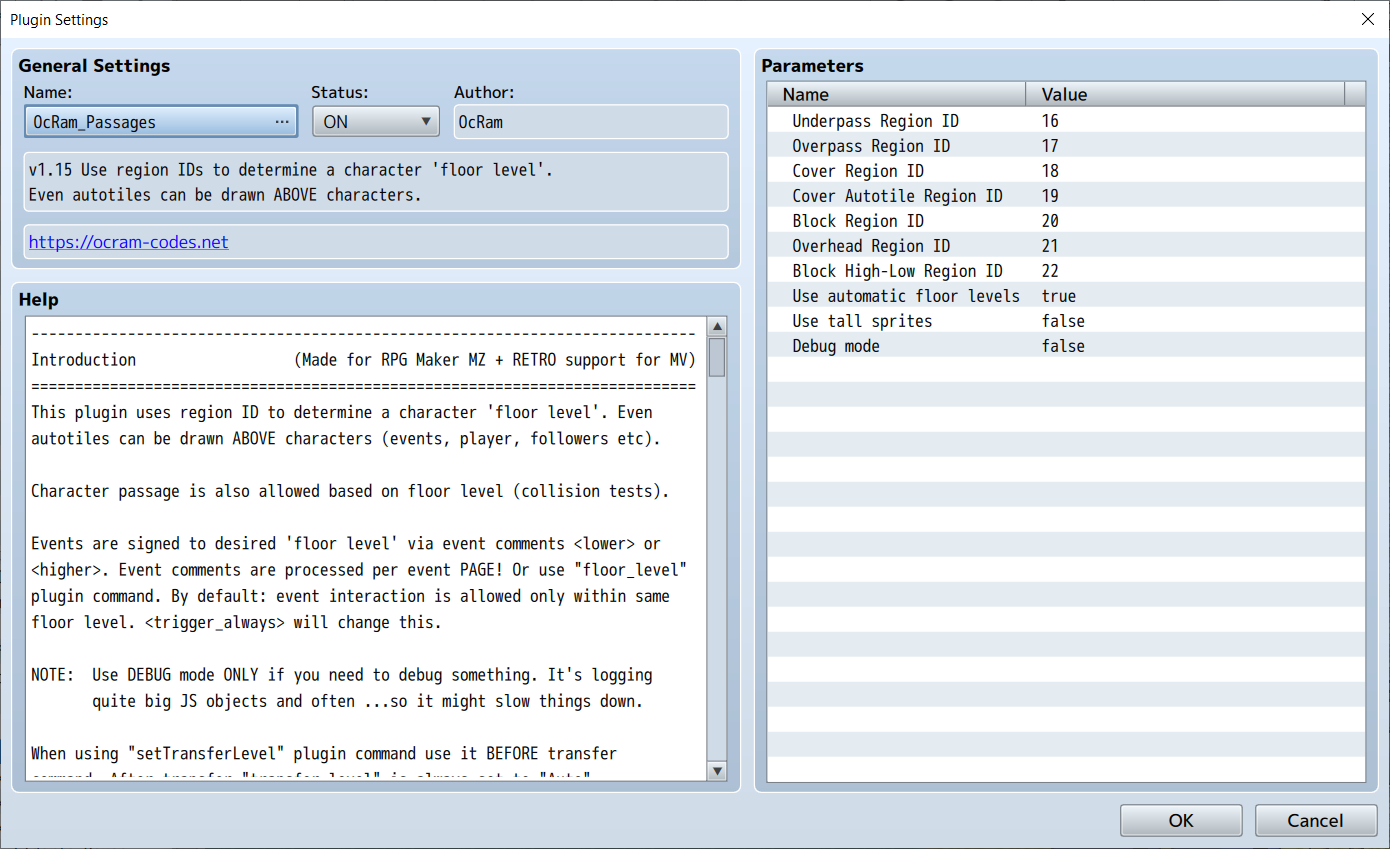
Task: Select the Underpass Region ID row
Action: click(1066, 121)
